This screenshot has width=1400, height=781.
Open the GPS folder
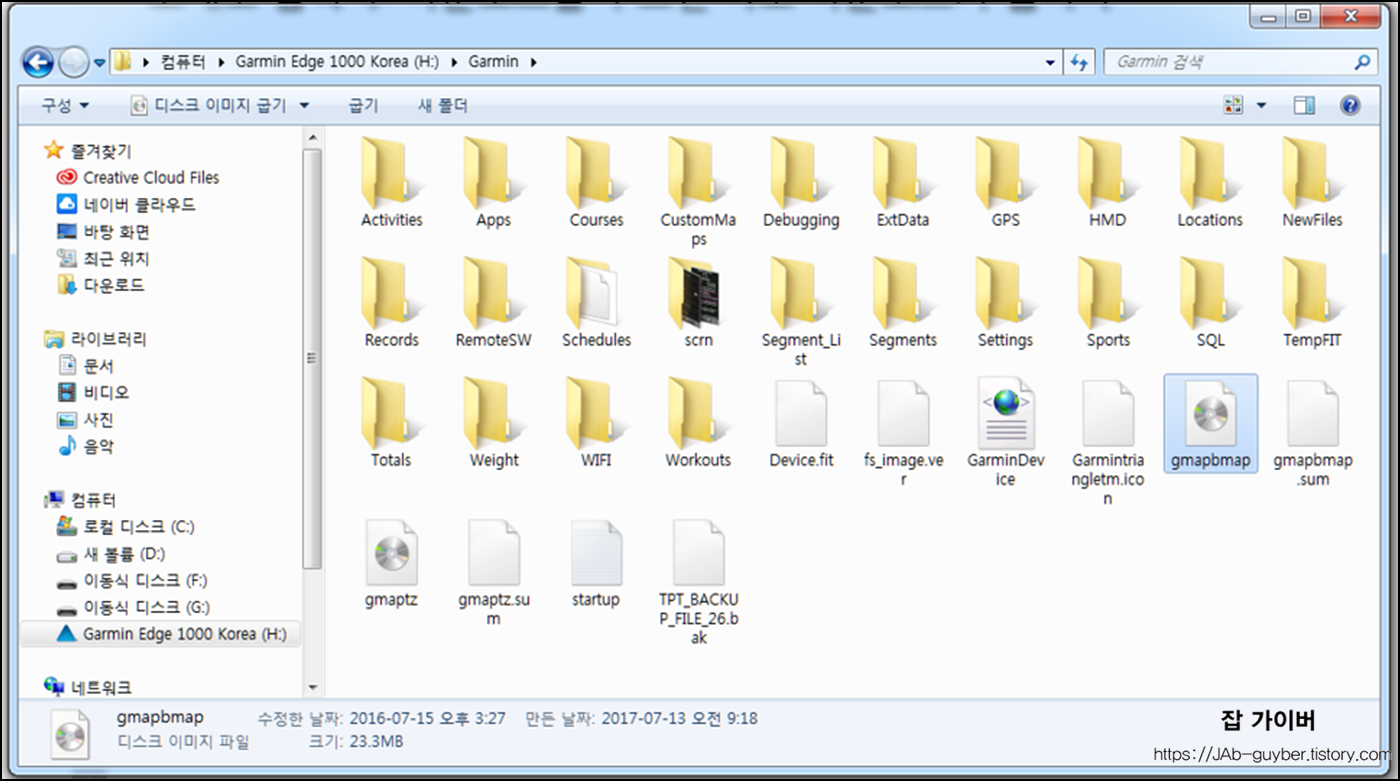pos(1006,184)
